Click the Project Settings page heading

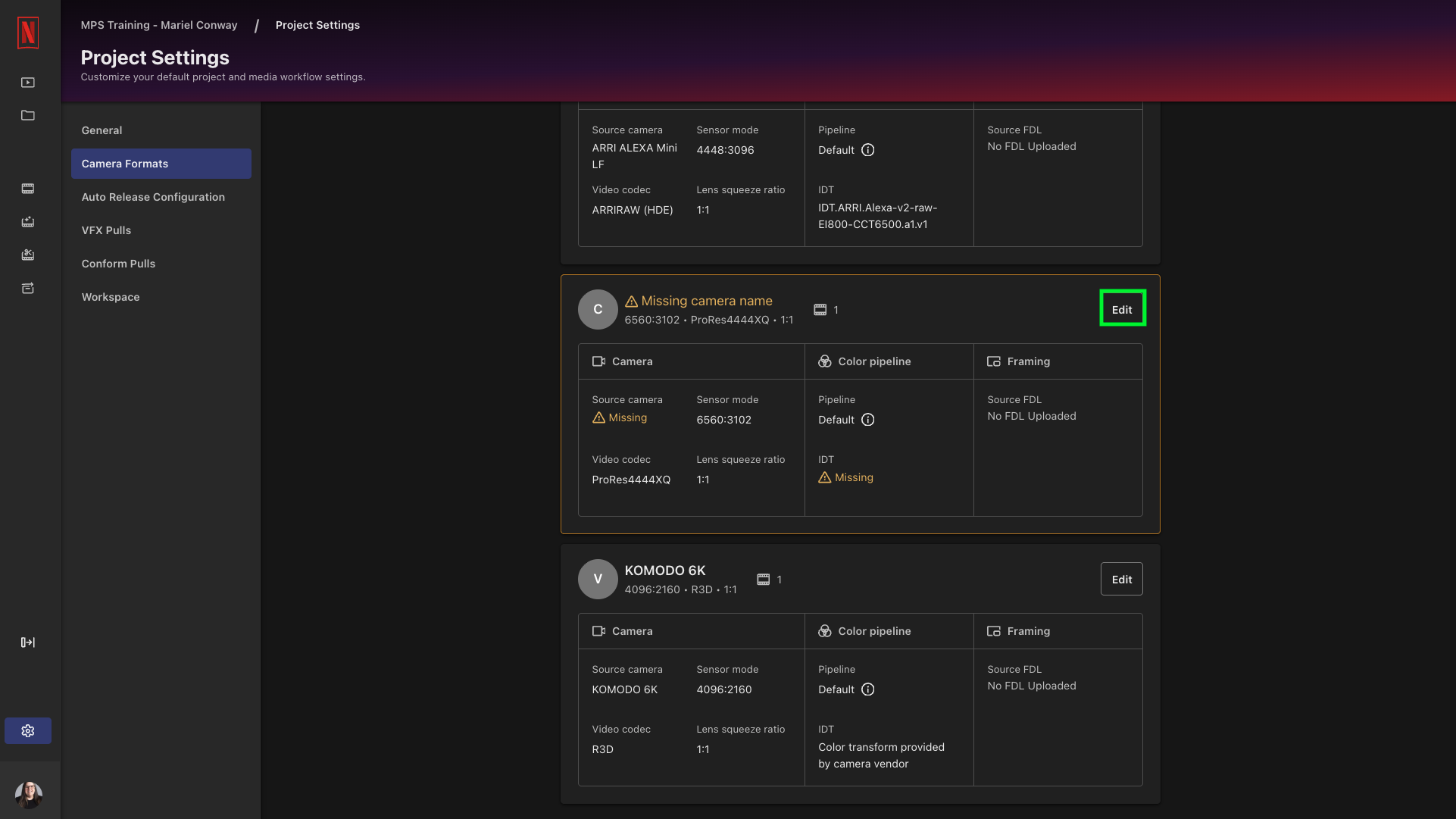tap(155, 58)
